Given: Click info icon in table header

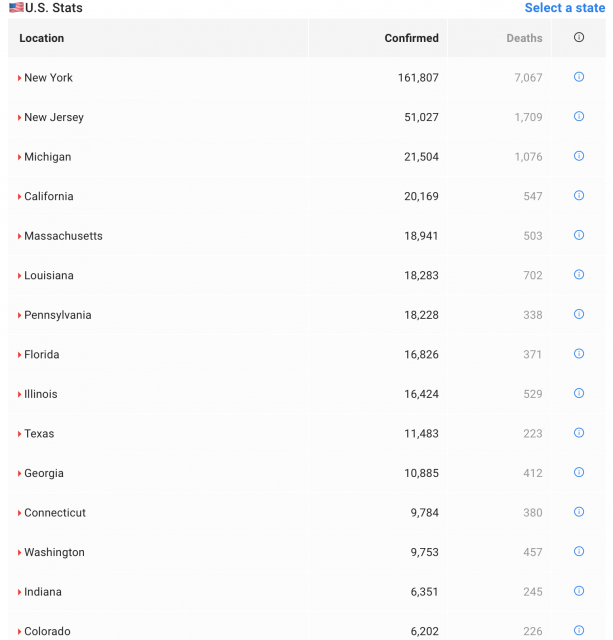Looking at the screenshot, I should pos(579,38).
